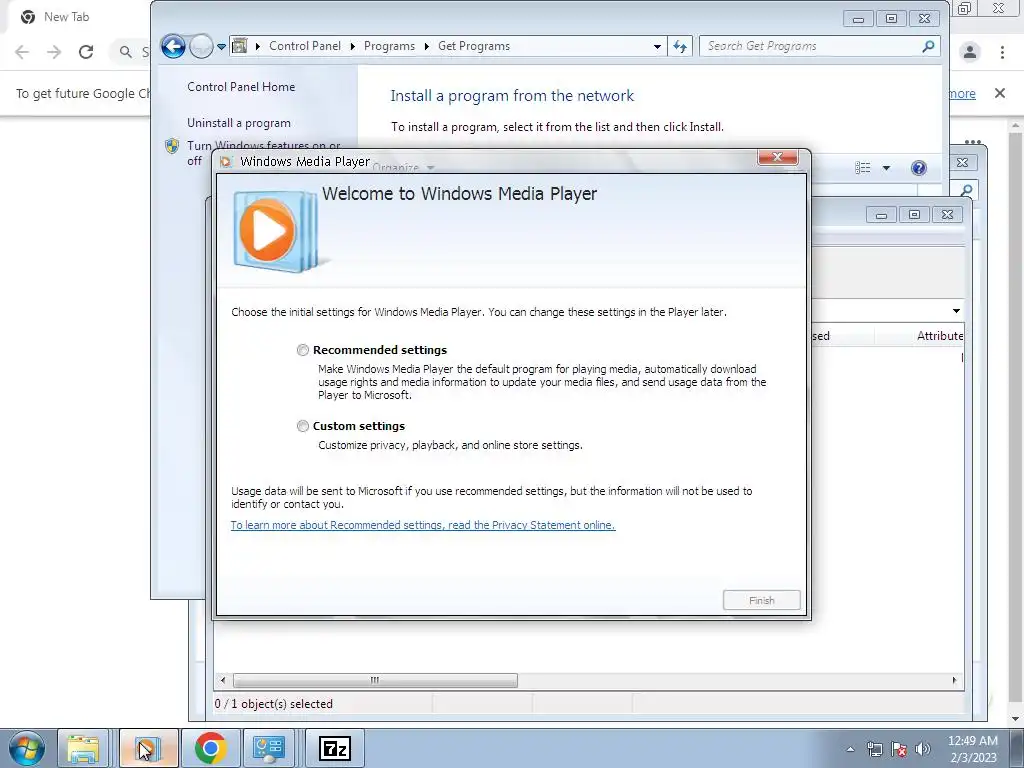Click the Windows Media Player logo image
Image resolution: width=1024 pixels, height=768 pixels.
pos(275,231)
